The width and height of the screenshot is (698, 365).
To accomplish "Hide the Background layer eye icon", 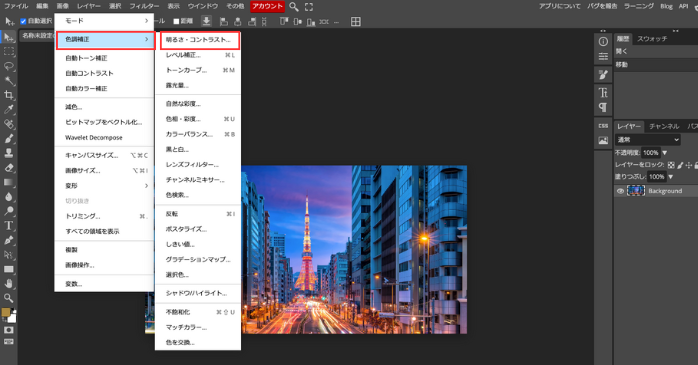I will pos(620,191).
